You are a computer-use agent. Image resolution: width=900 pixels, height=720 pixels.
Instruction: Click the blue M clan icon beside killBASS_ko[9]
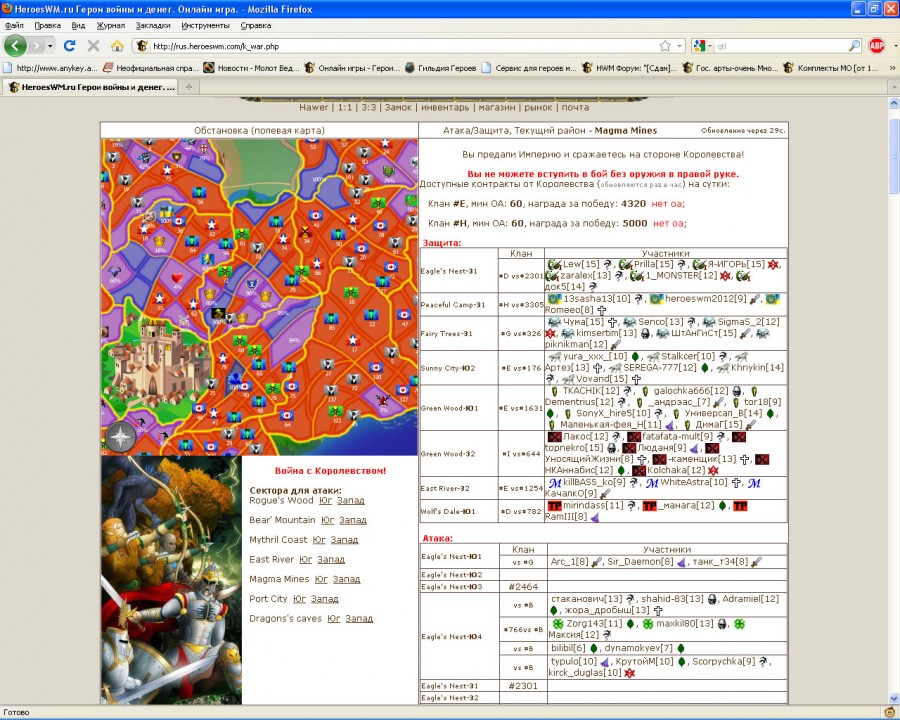pyautogui.click(x=554, y=483)
